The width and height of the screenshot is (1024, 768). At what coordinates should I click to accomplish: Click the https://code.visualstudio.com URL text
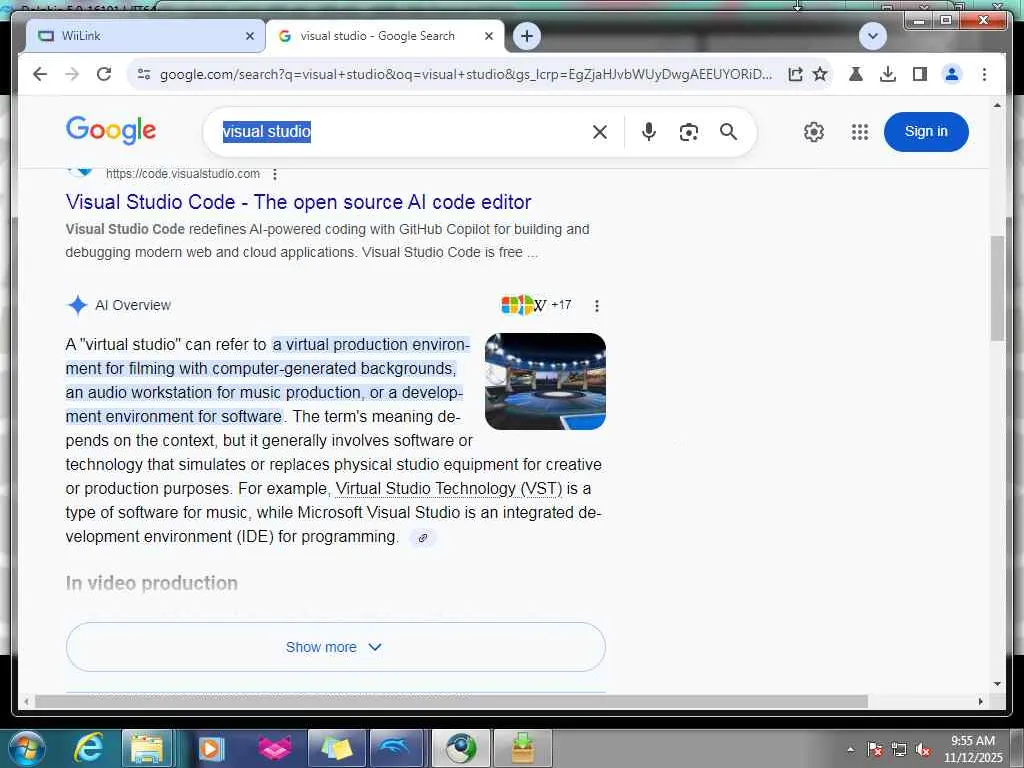coord(183,174)
